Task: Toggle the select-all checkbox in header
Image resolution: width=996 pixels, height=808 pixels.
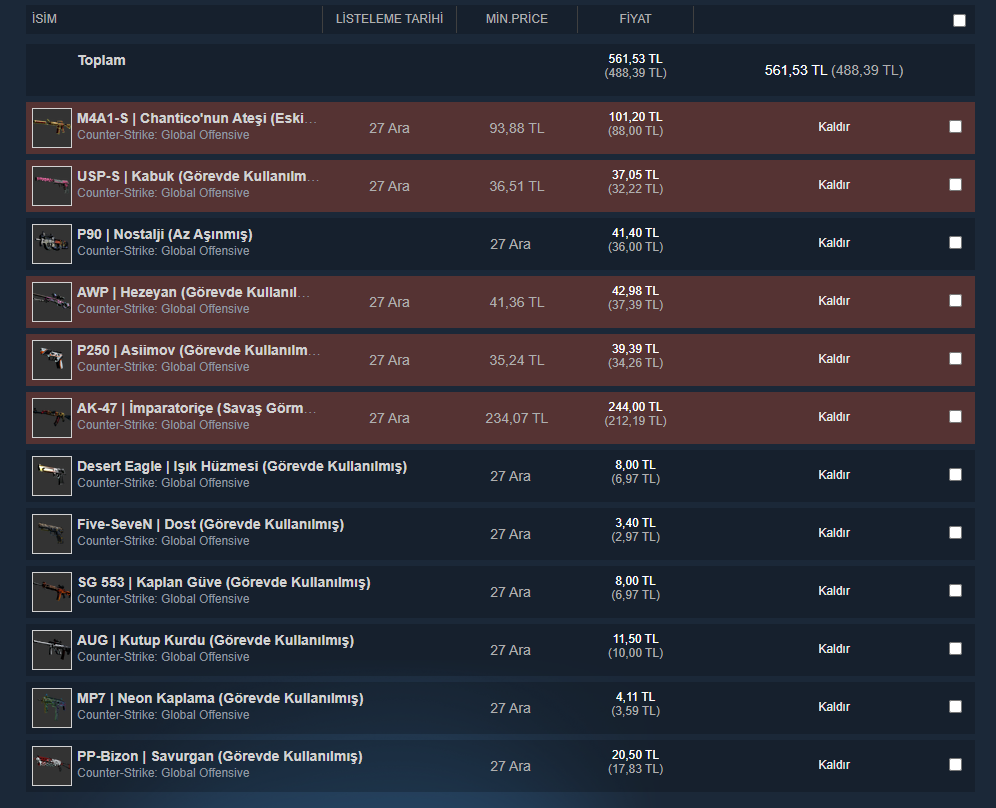Action: click(x=959, y=20)
